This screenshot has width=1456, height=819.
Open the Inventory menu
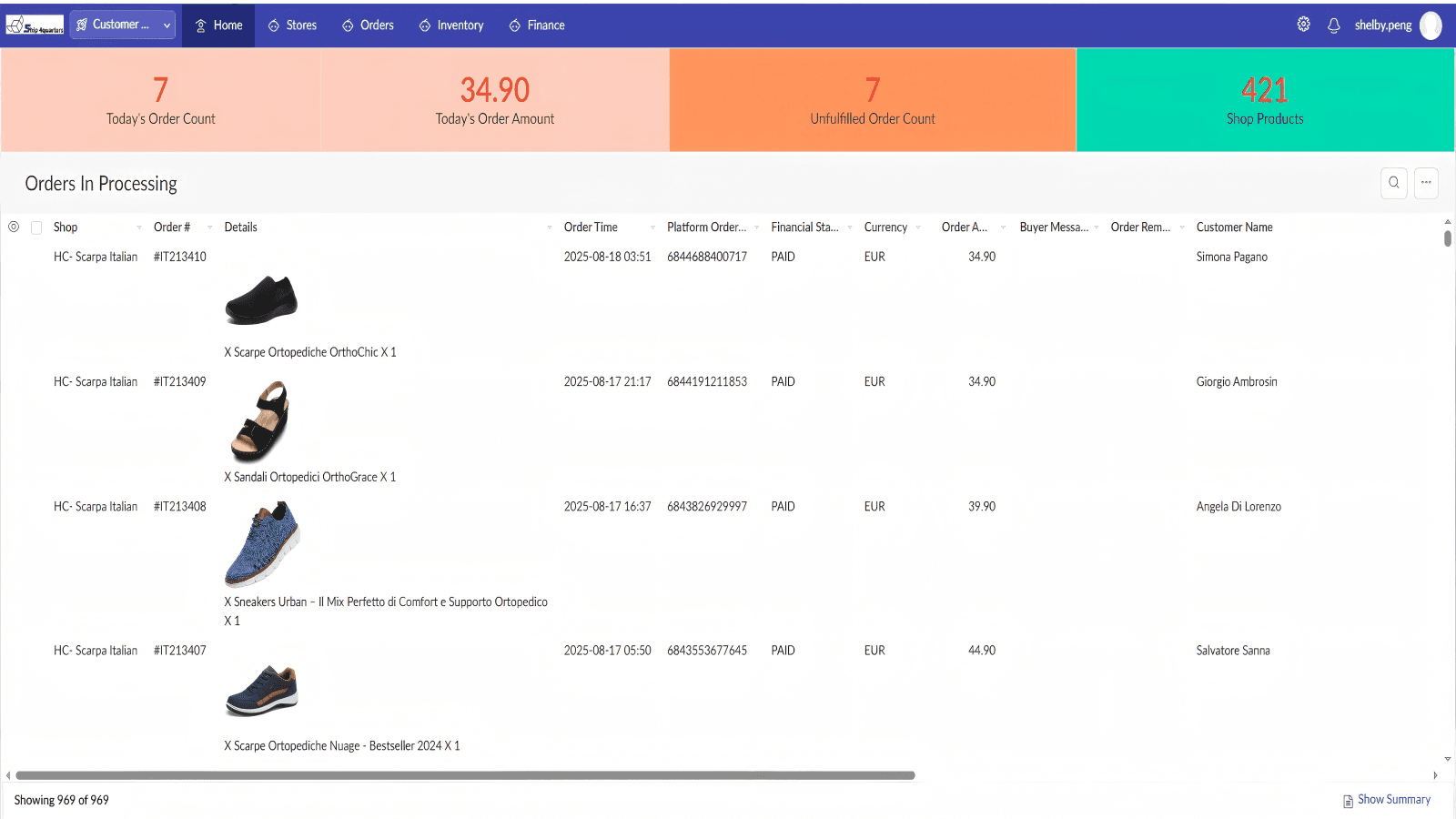451,25
